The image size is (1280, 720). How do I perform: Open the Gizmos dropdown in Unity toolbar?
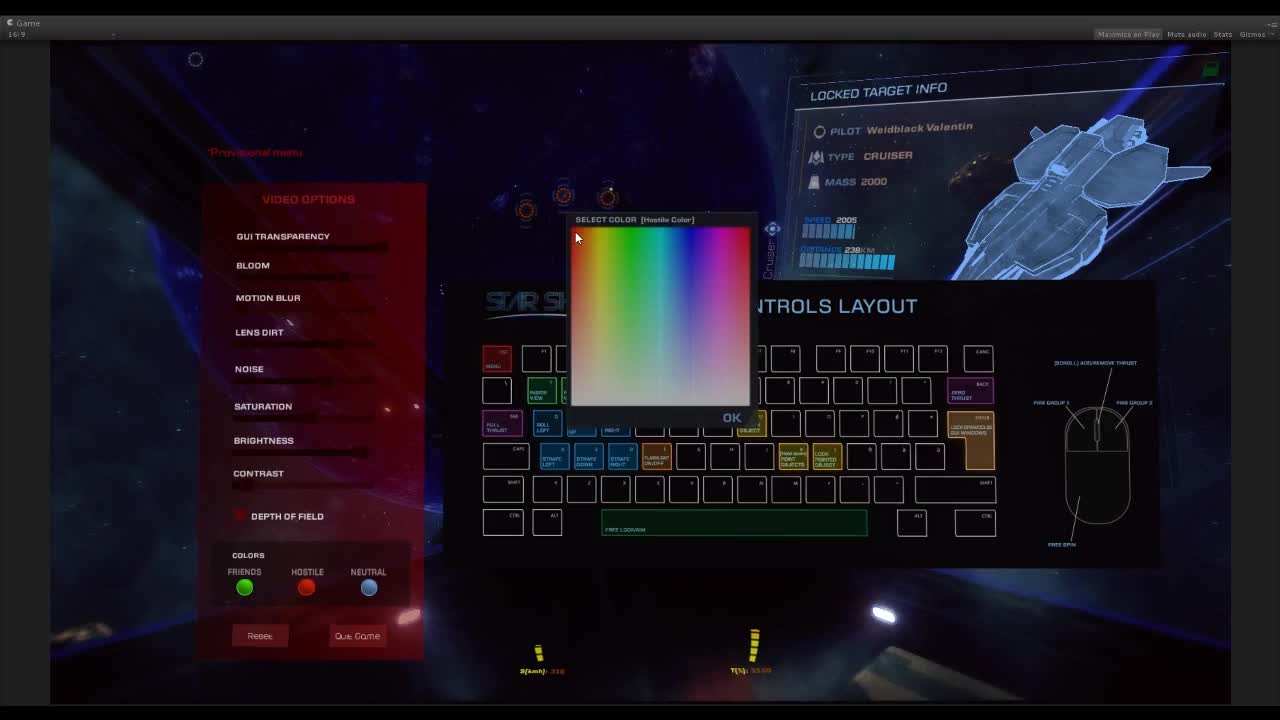pos(1253,33)
